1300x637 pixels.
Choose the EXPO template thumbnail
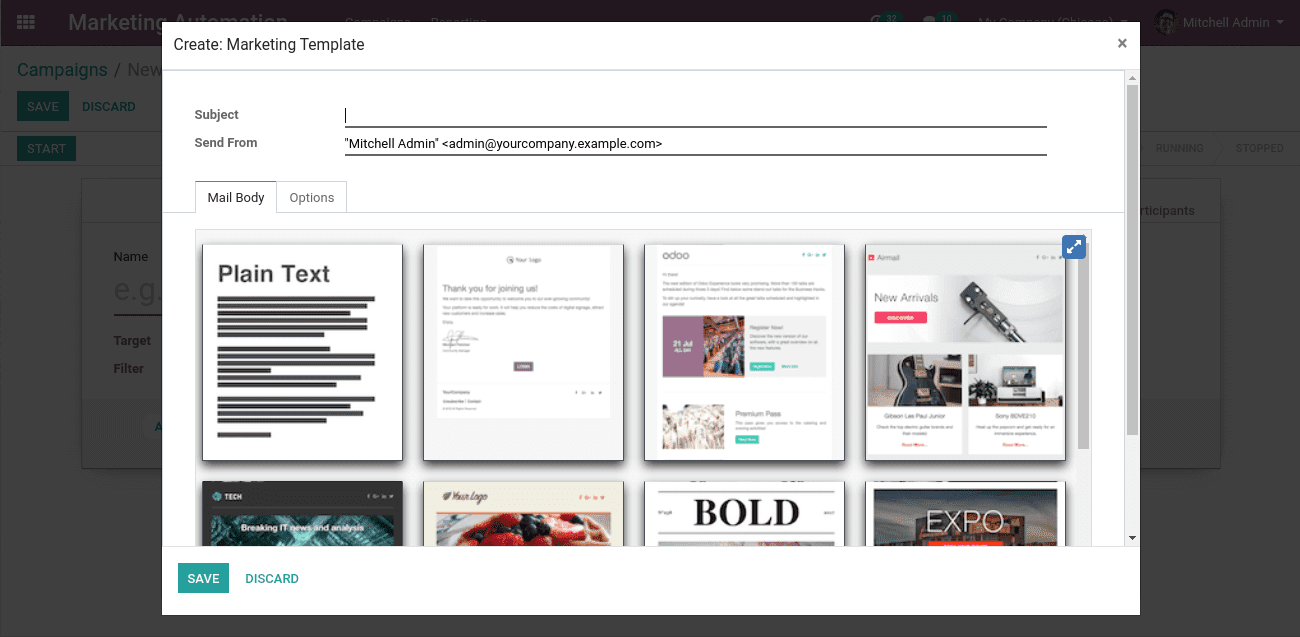[965, 513]
